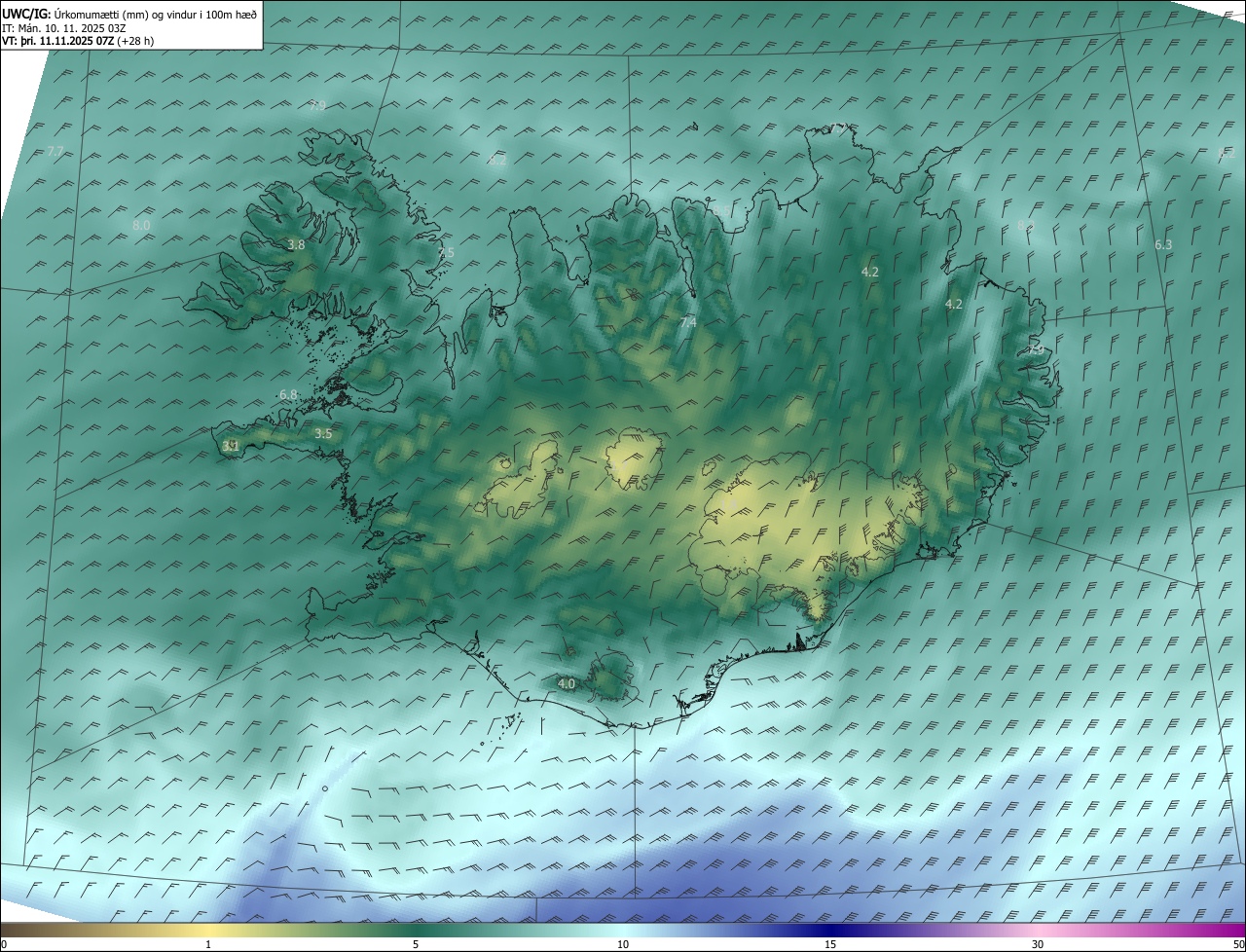Click the 8.3 value label off the northeast coast
This screenshot has width=1246, height=952.
[1024, 226]
